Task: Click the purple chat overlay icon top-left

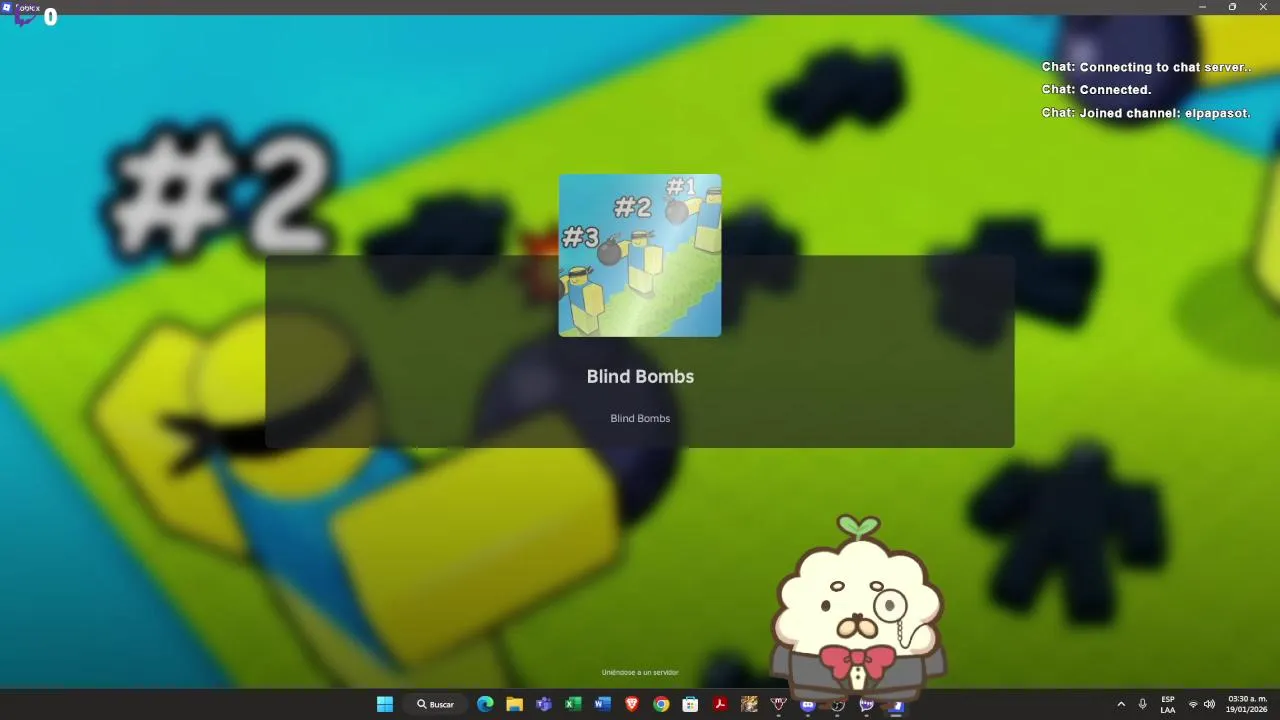Action: point(25,16)
